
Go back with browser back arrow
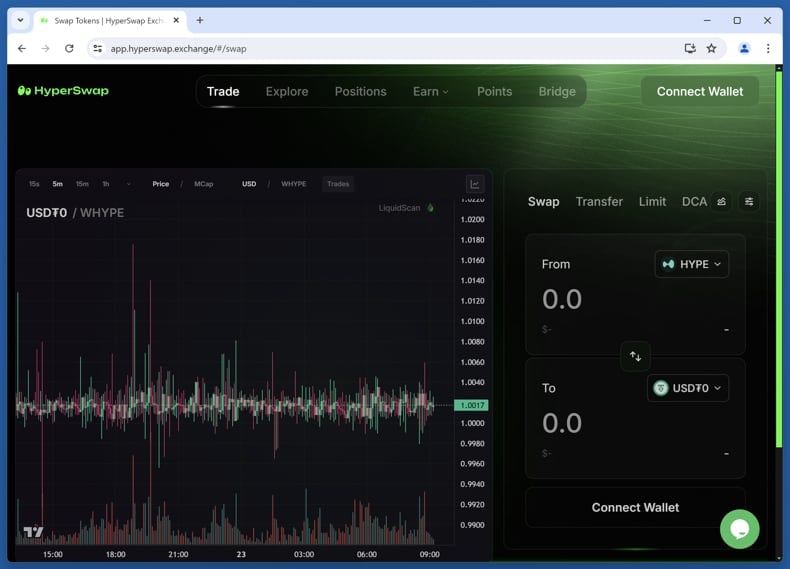click(22, 48)
